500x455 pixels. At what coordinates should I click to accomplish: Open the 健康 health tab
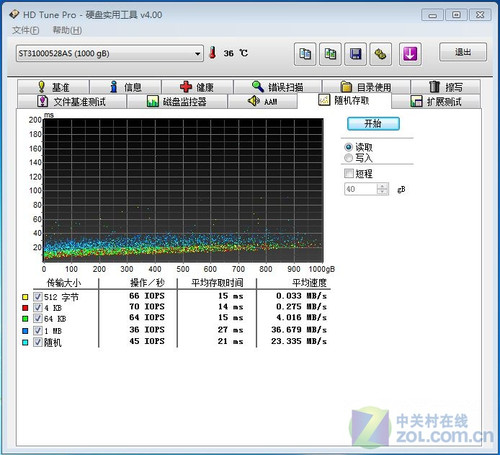click(197, 87)
